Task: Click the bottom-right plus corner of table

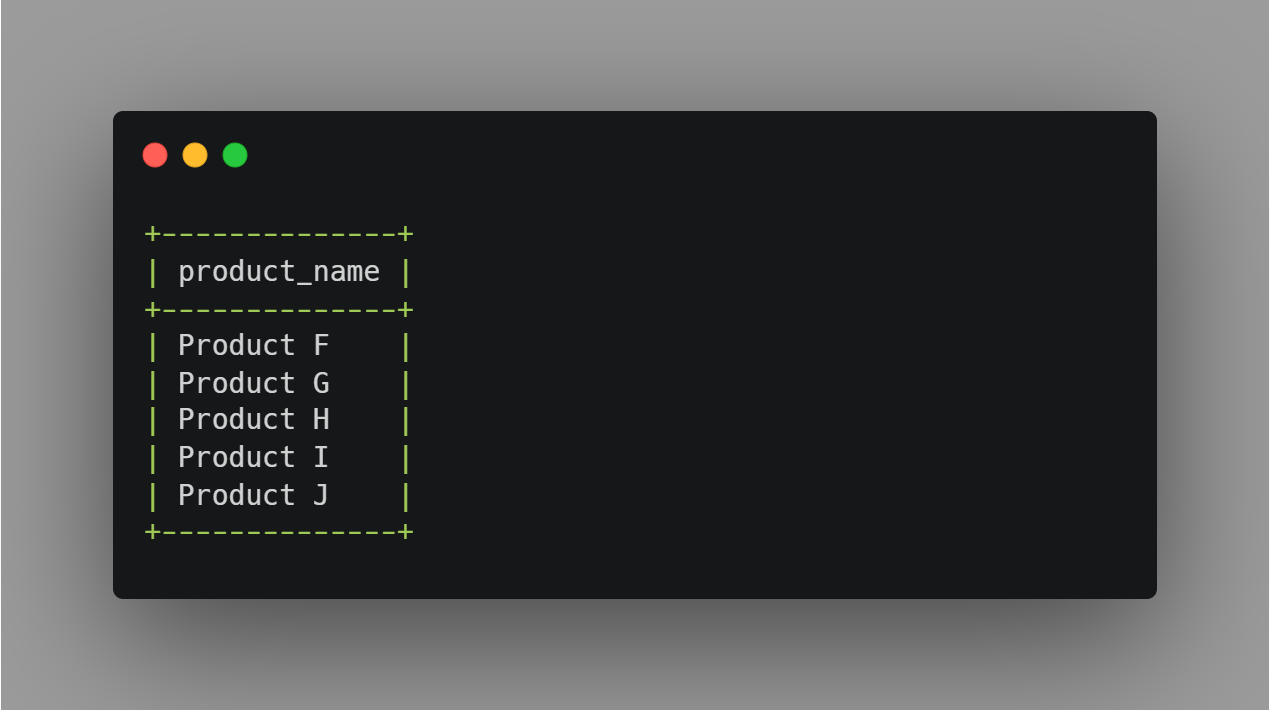Action: [405, 532]
